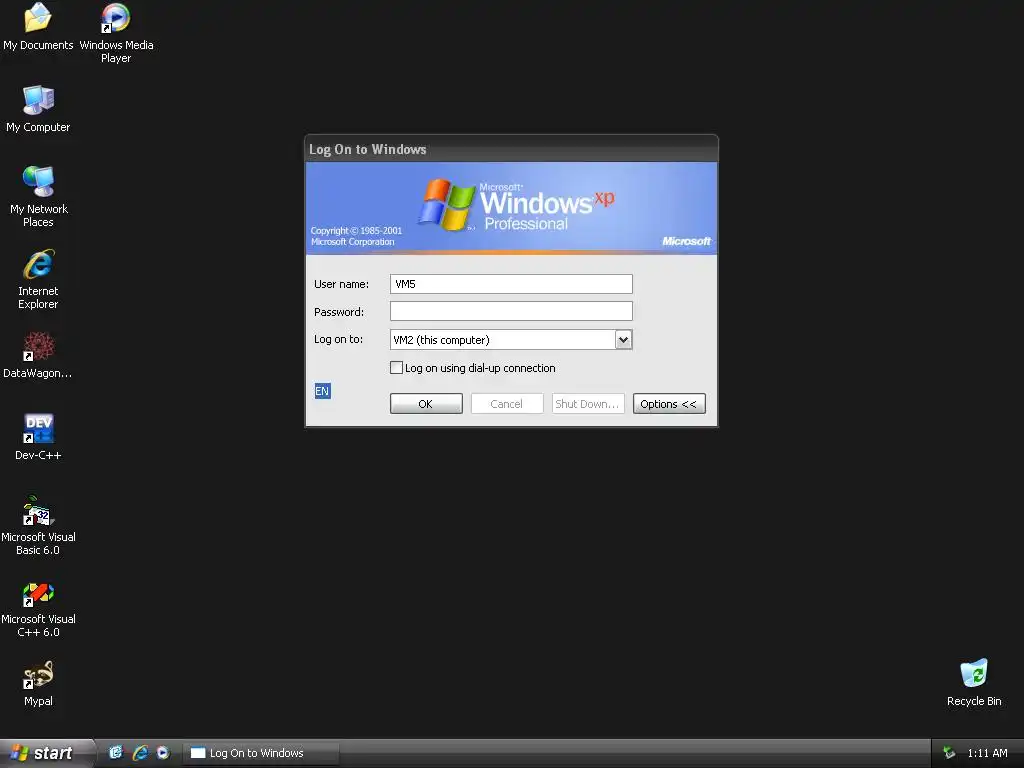Click Show Desktop quick launch icon

pos(116,752)
